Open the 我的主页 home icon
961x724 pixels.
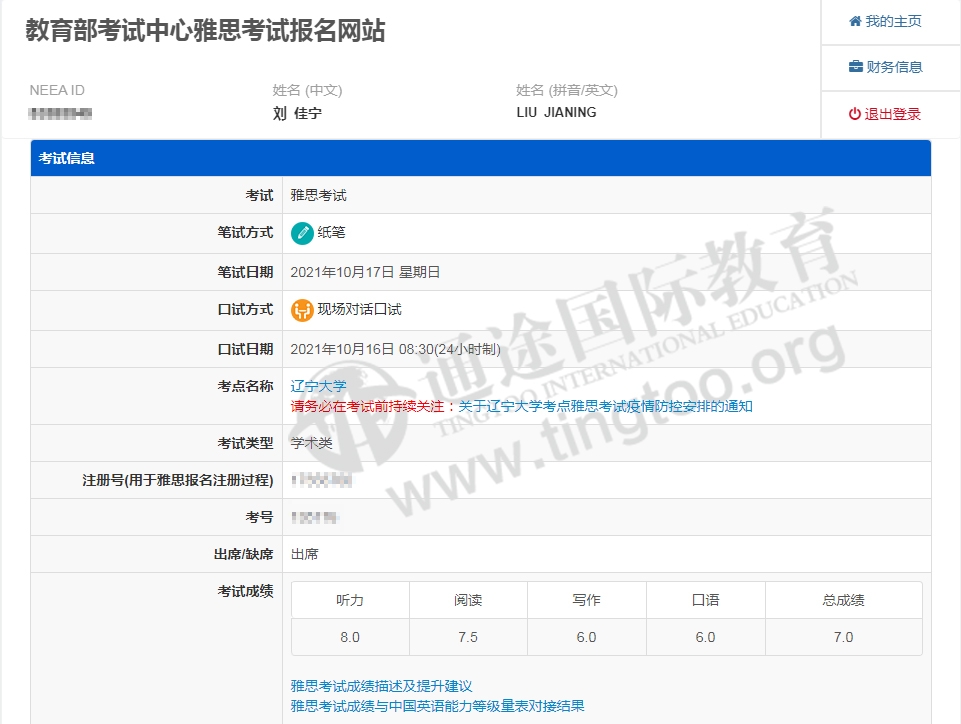[x=855, y=21]
